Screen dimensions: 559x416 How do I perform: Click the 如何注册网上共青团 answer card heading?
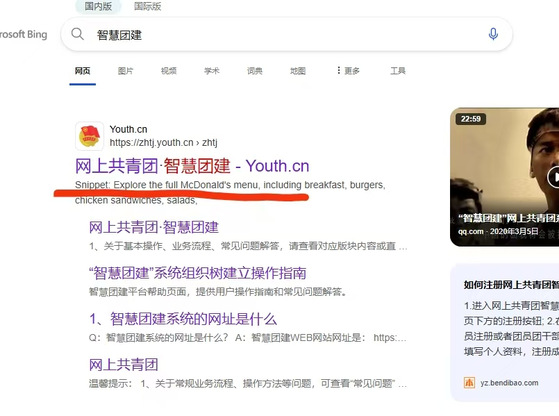[511, 285]
